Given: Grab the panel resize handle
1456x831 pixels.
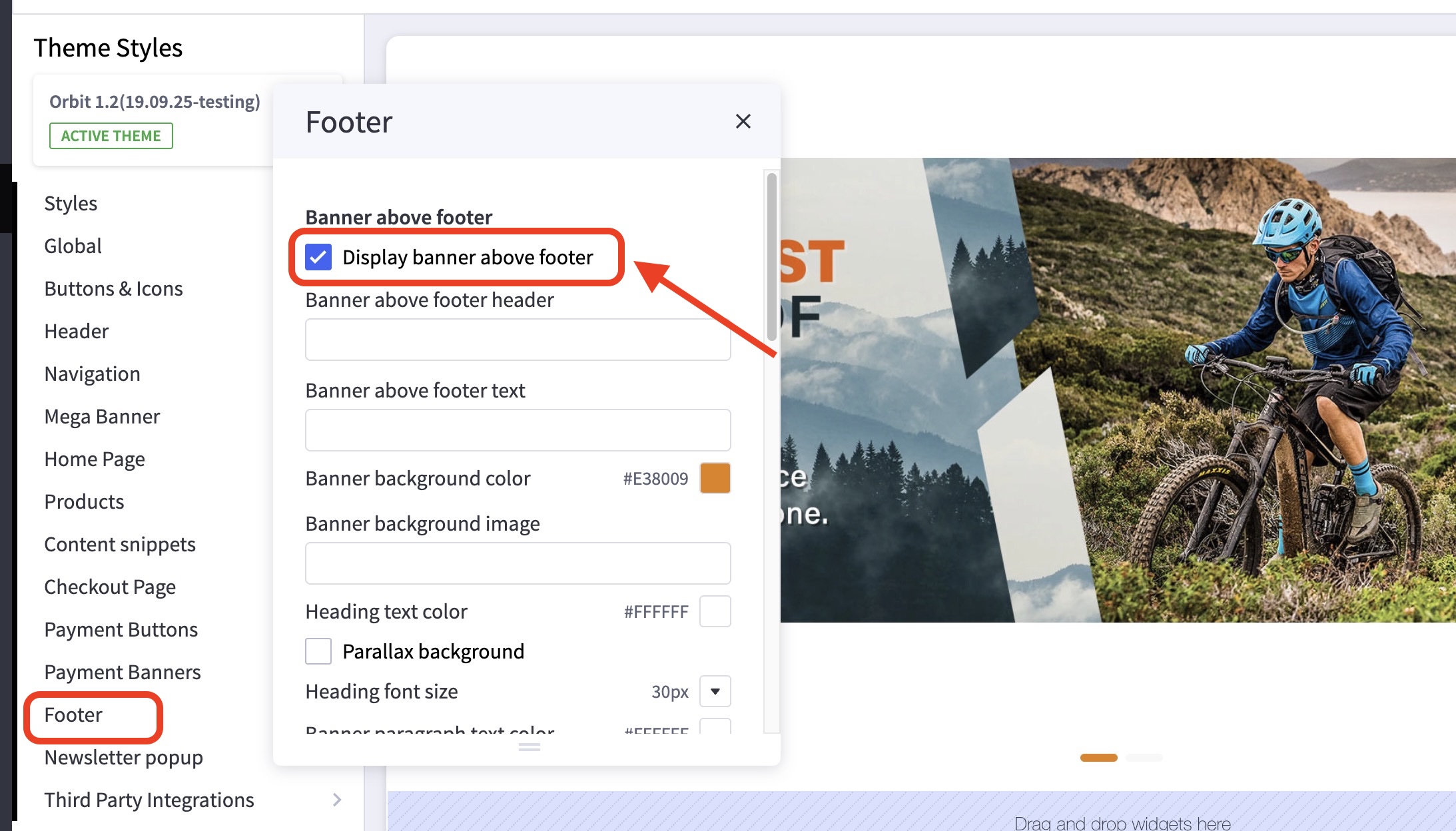Looking at the screenshot, I should (529, 747).
